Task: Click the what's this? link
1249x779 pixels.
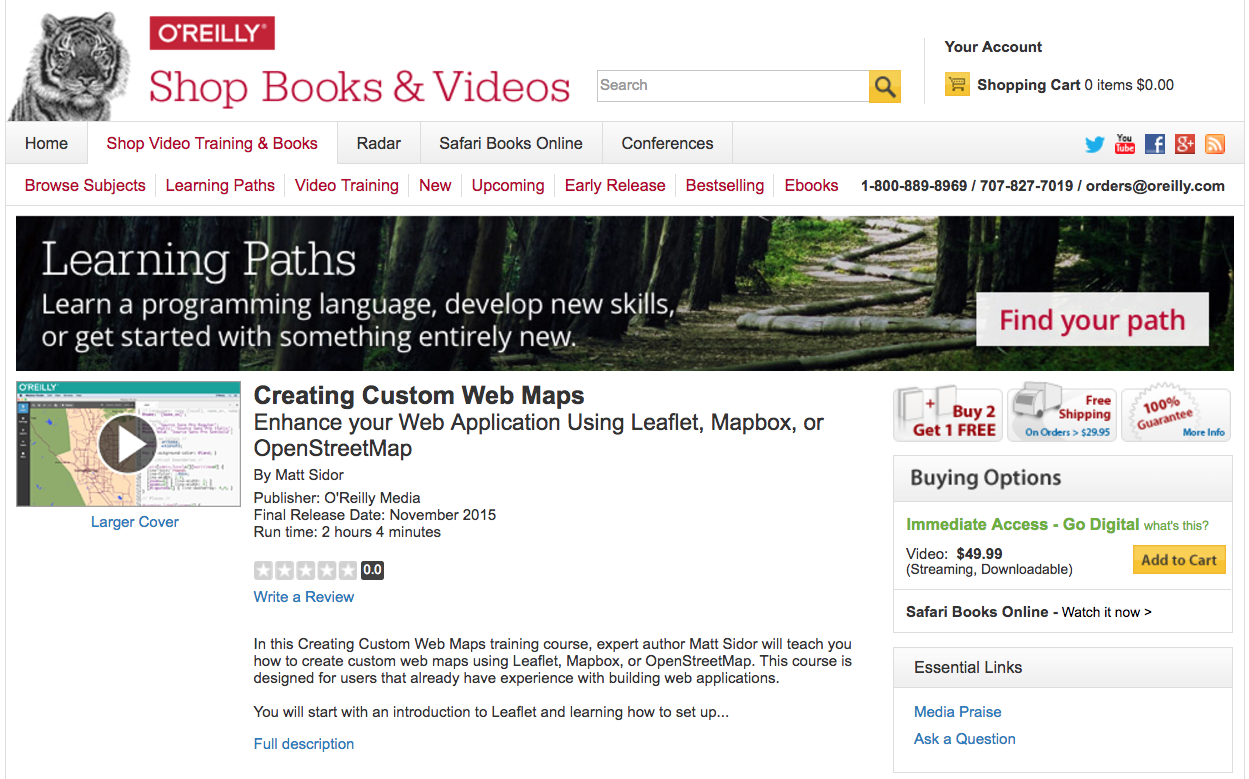Action: 1176,526
